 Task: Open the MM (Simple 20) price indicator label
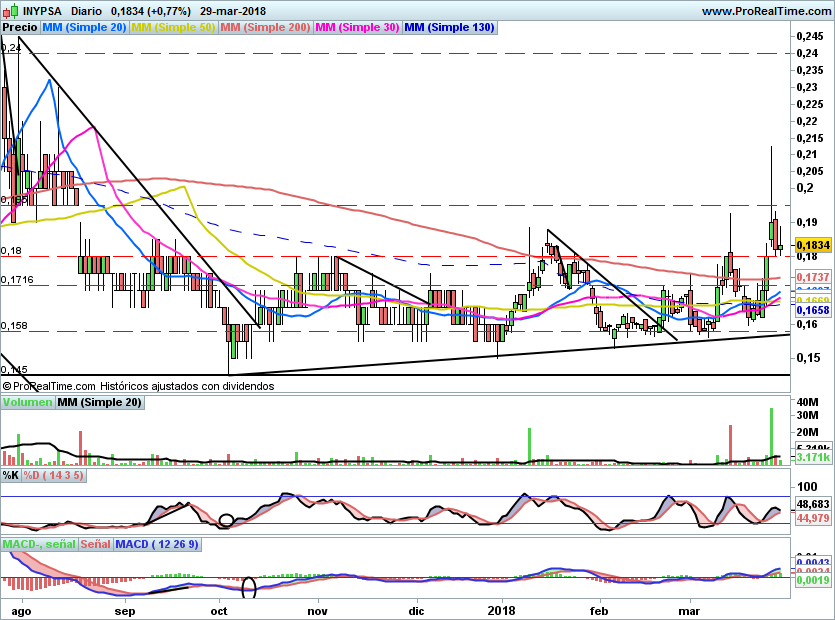(84, 28)
